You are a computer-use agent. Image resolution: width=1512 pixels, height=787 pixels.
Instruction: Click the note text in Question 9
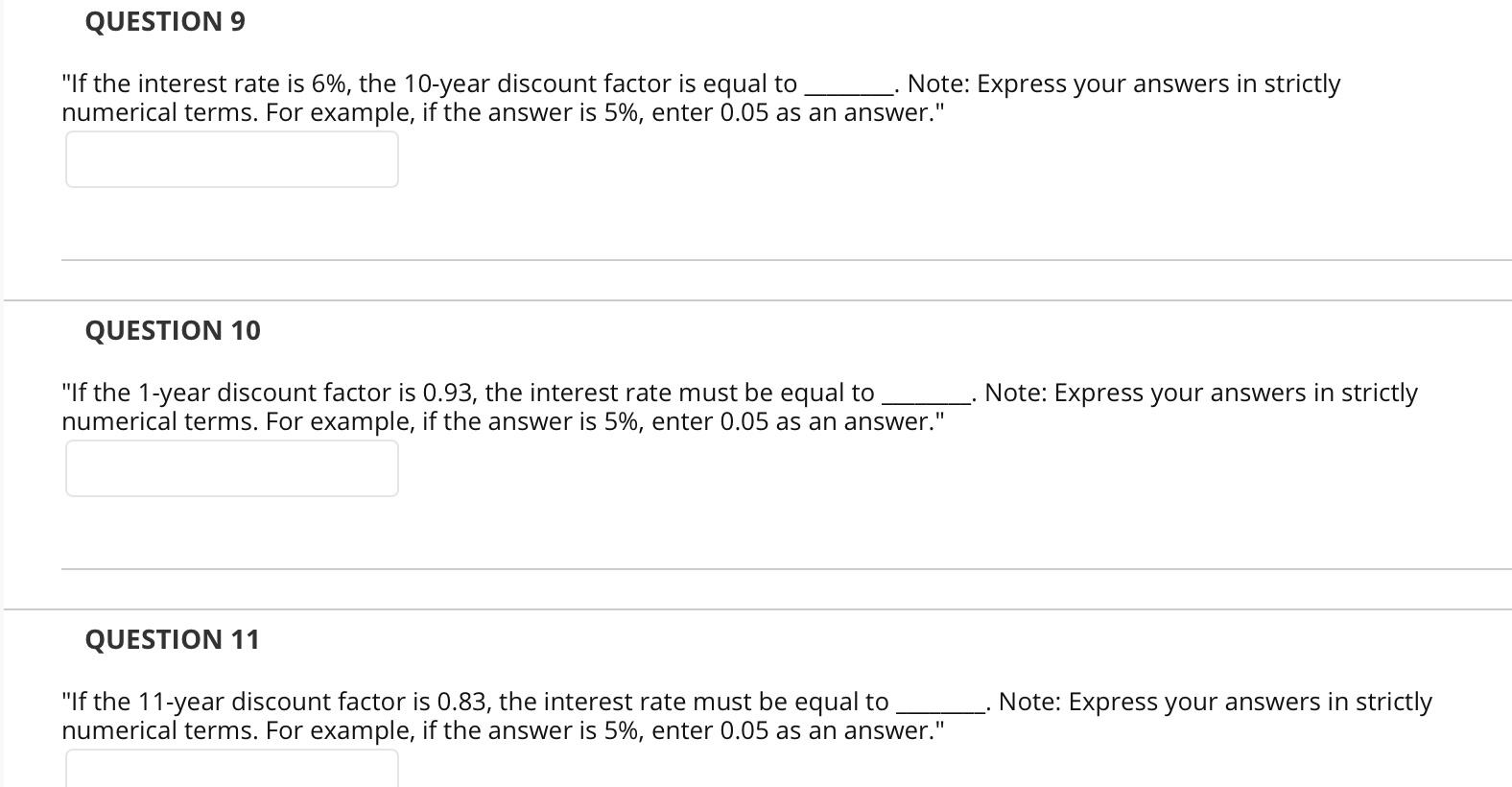click(1122, 83)
